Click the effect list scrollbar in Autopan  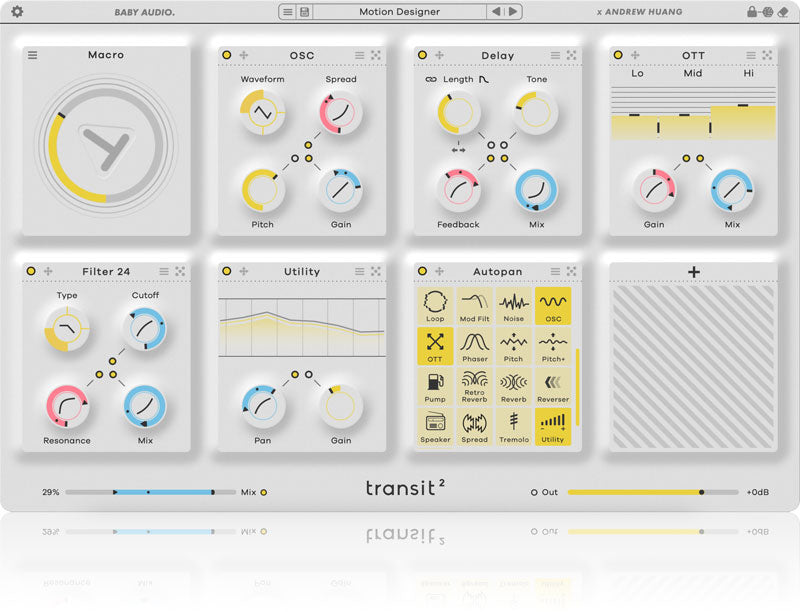tap(577, 387)
